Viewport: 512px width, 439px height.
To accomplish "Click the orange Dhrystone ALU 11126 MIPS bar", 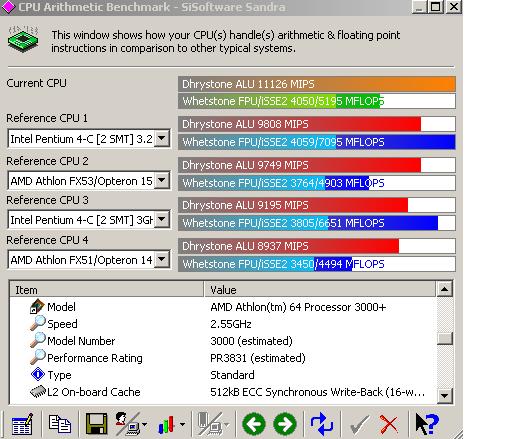I will pyautogui.click(x=317, y=84).
